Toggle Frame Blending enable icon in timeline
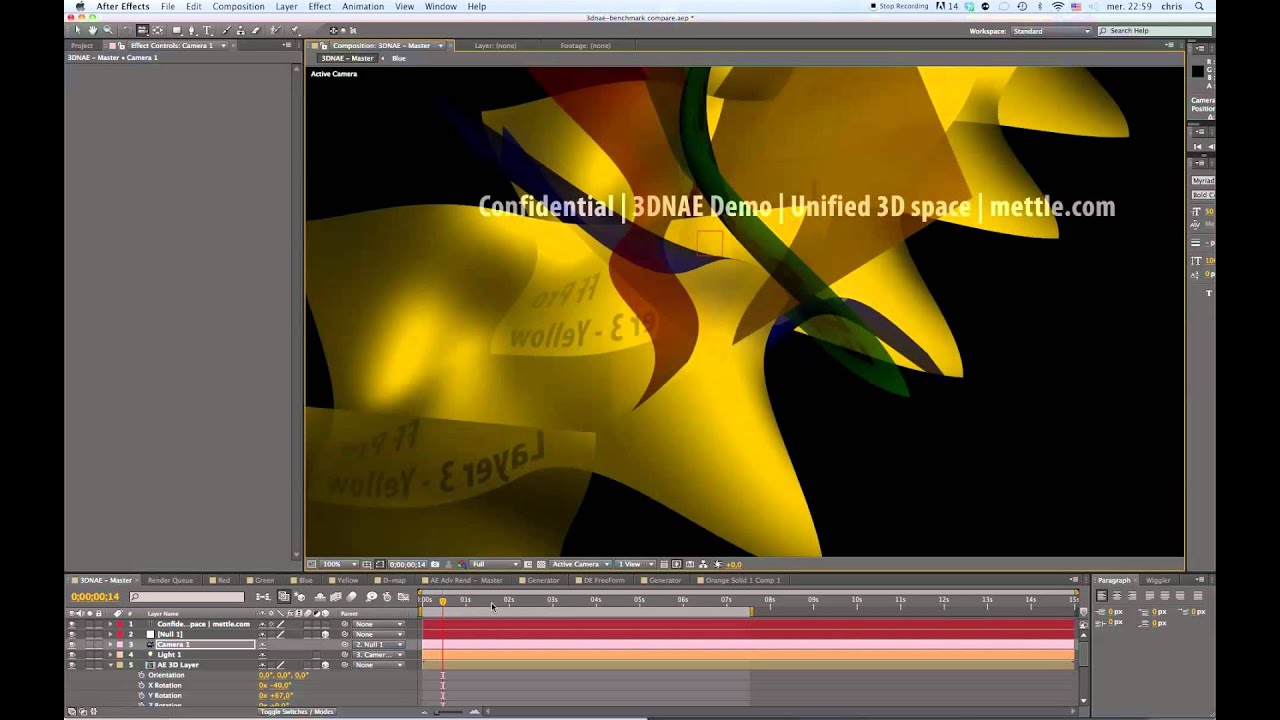This screenshot has width=1280, height=720. (336, 597)
